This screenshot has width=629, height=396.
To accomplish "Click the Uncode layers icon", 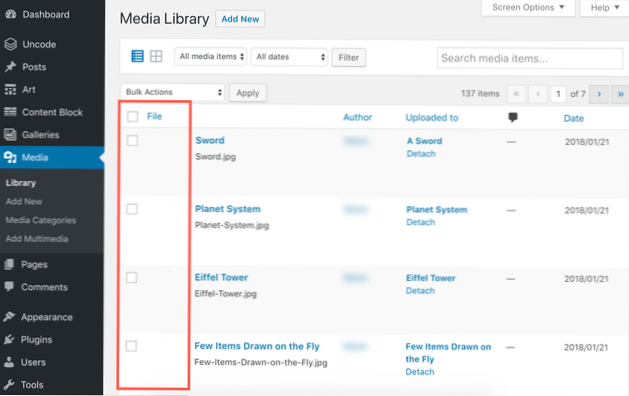I will 11,44.
